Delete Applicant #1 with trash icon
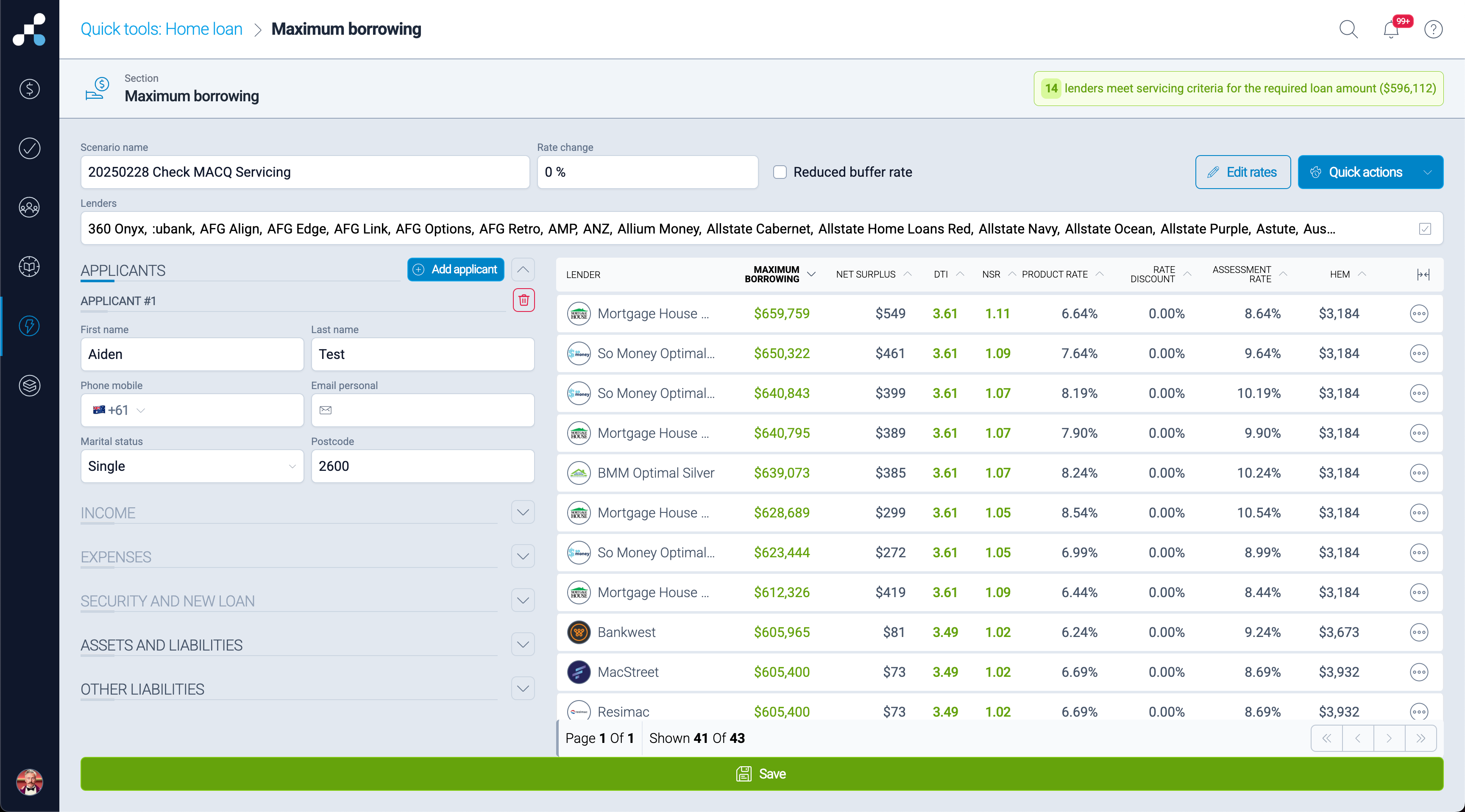The image size is (1465, 812). [x=524, y=300]
